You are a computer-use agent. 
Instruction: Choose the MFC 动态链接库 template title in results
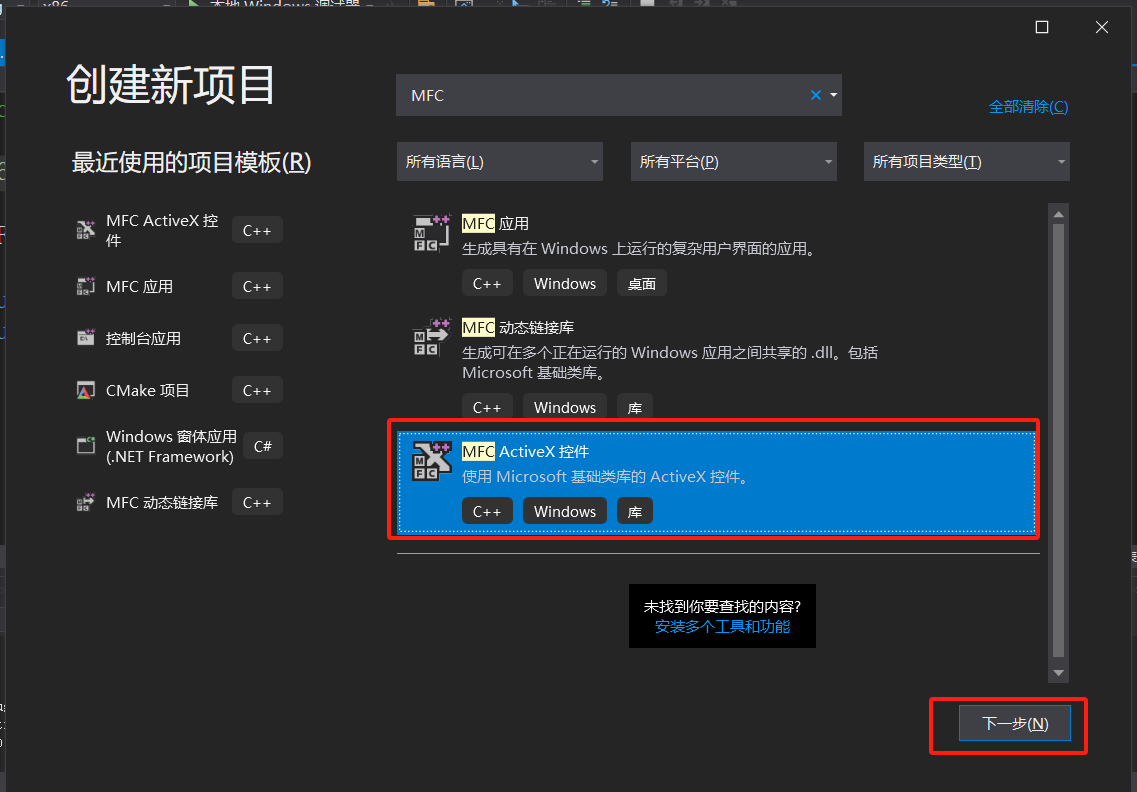518,327
